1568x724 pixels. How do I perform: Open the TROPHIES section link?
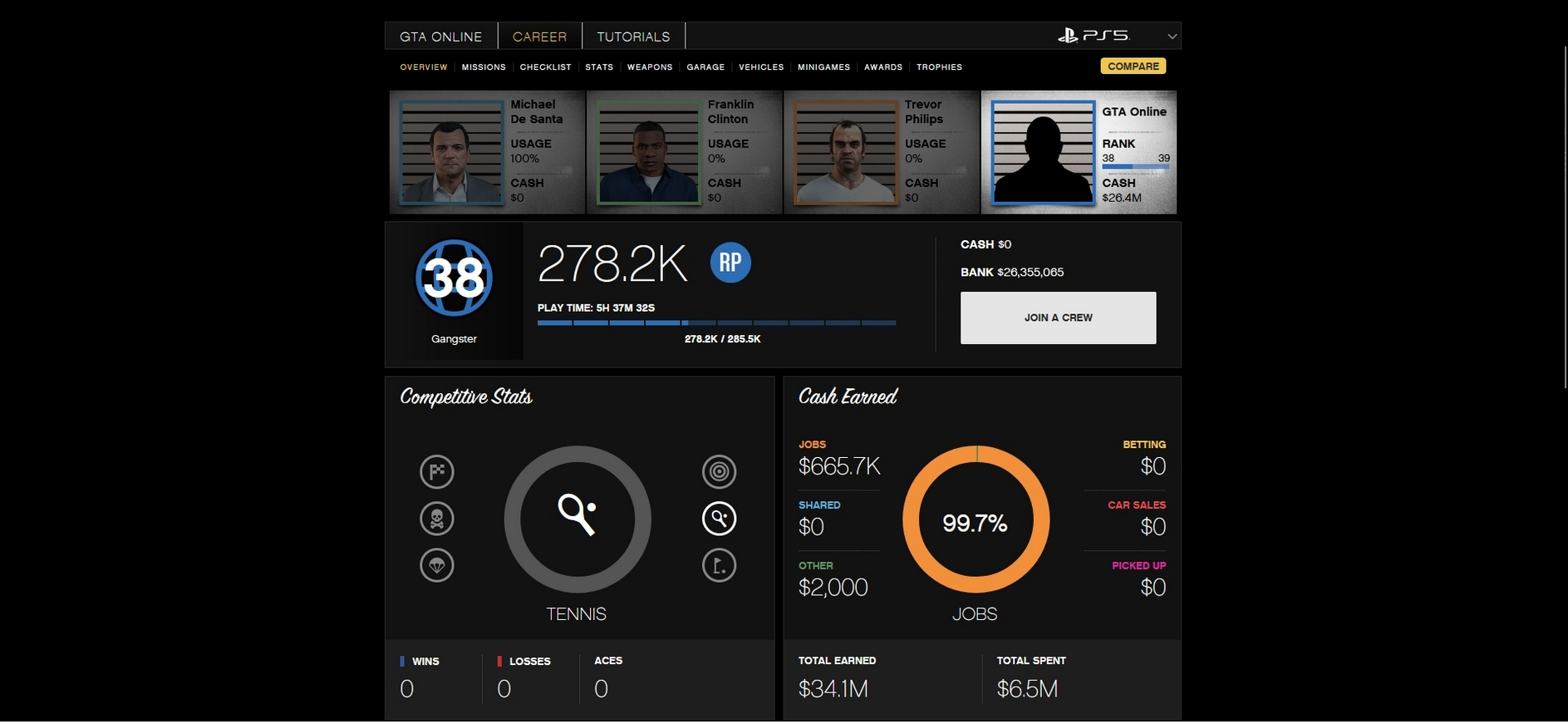tap(939, 67)
